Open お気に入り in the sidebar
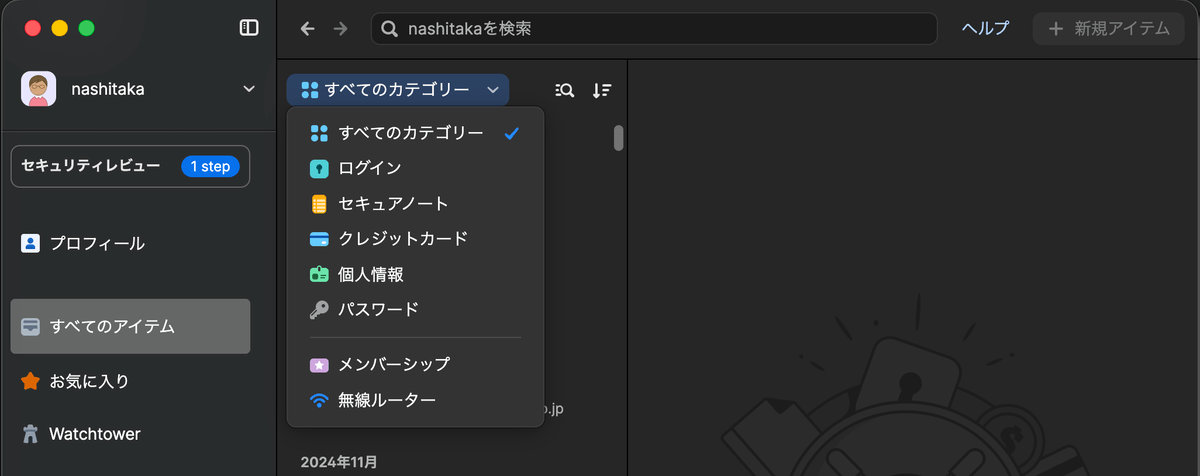1200x476 pixels. [x=130, y=381]
